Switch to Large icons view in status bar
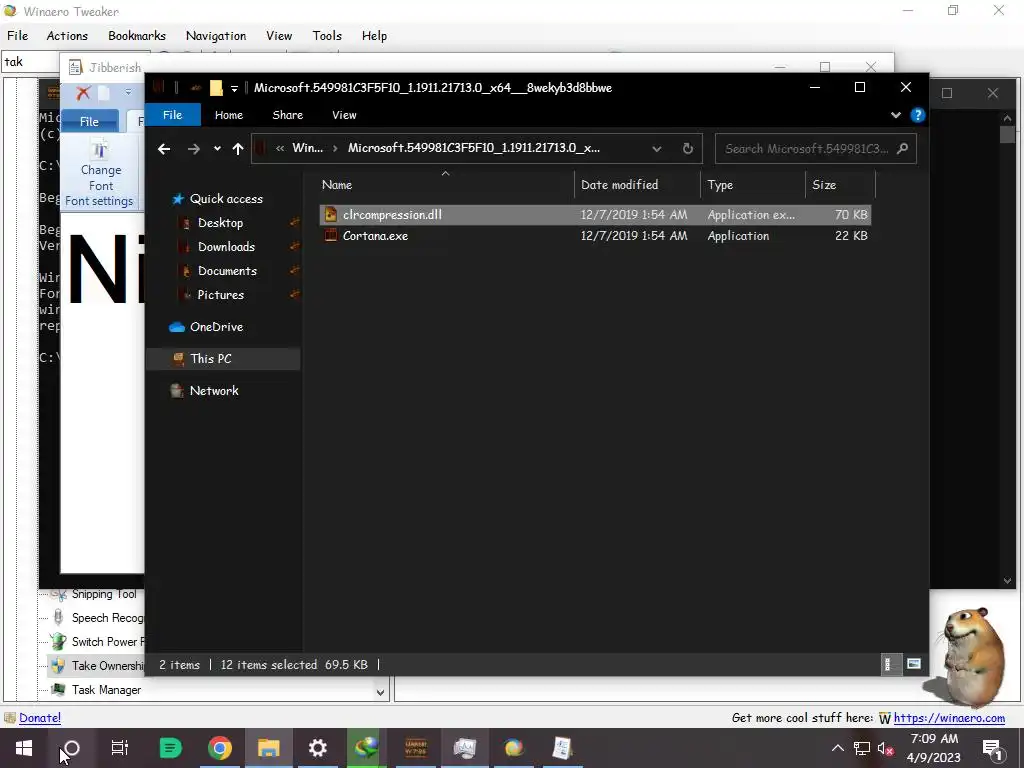This screenshot has width=1024, height=768. (914, 665)
